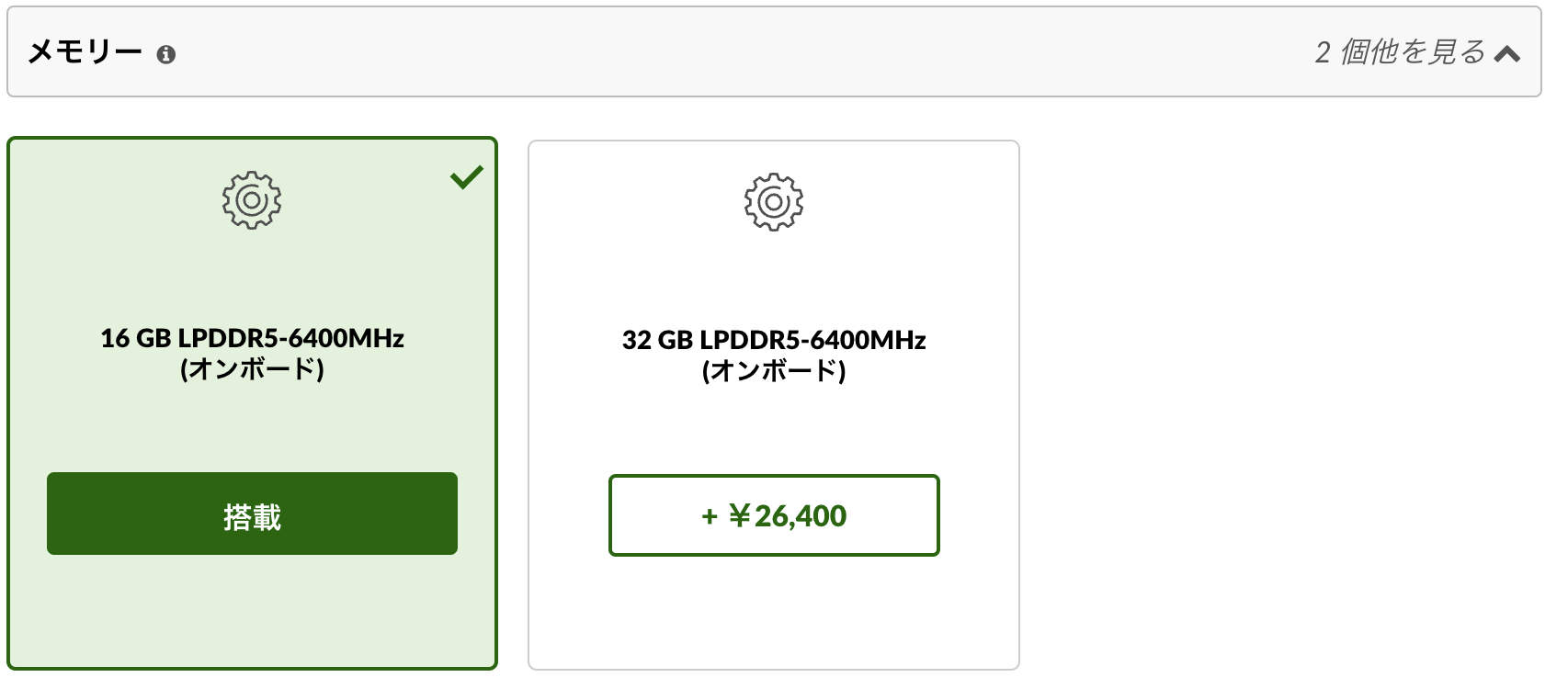Toggle the green checkmark on the 16 GB card

tap(467, 176)
